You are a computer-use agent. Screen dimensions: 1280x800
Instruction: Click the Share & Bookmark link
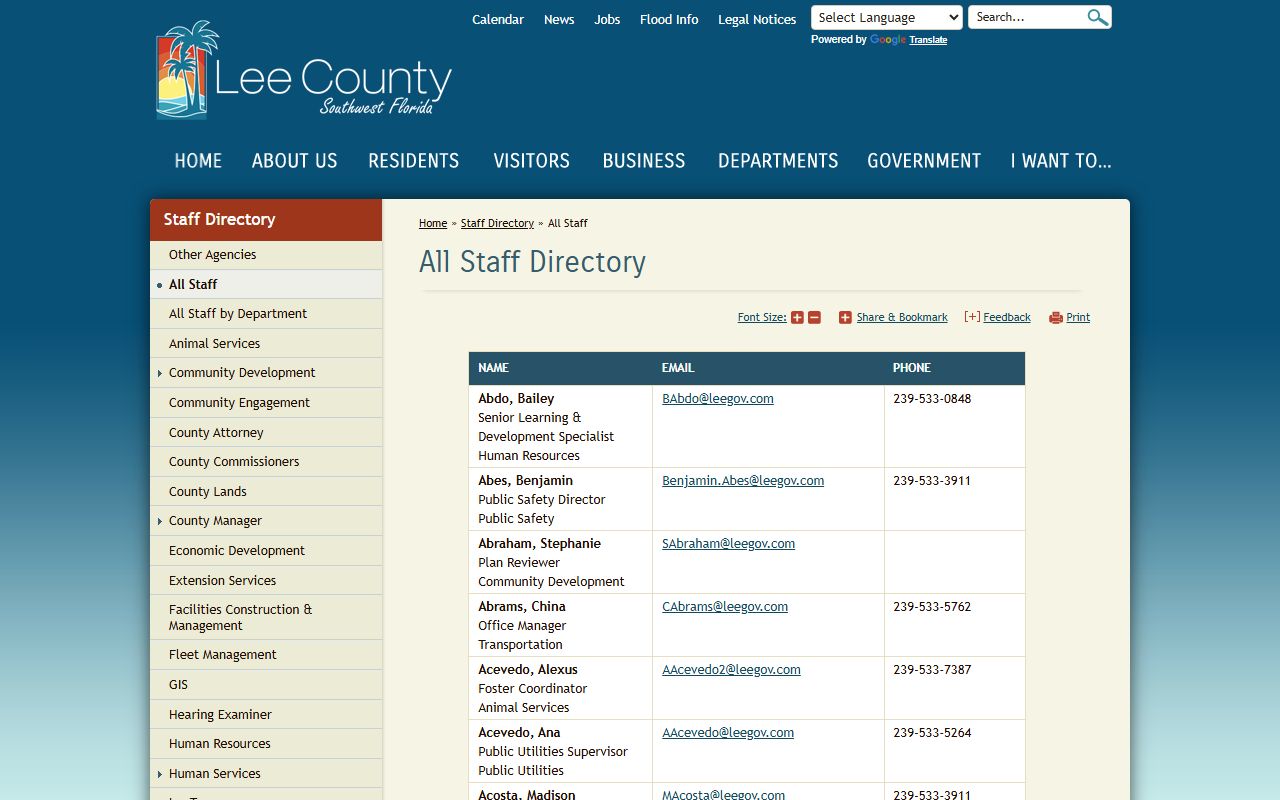902,317
